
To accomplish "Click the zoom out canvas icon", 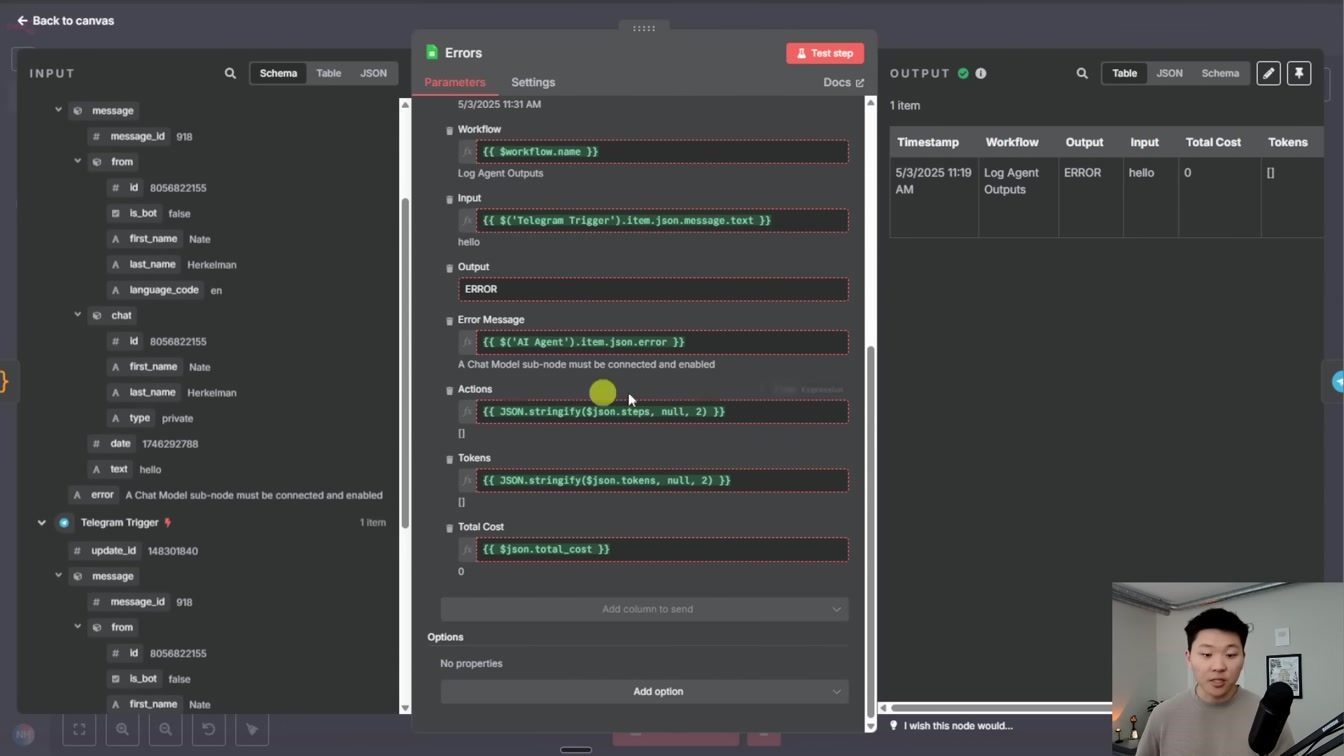I will tap(165, 729).
